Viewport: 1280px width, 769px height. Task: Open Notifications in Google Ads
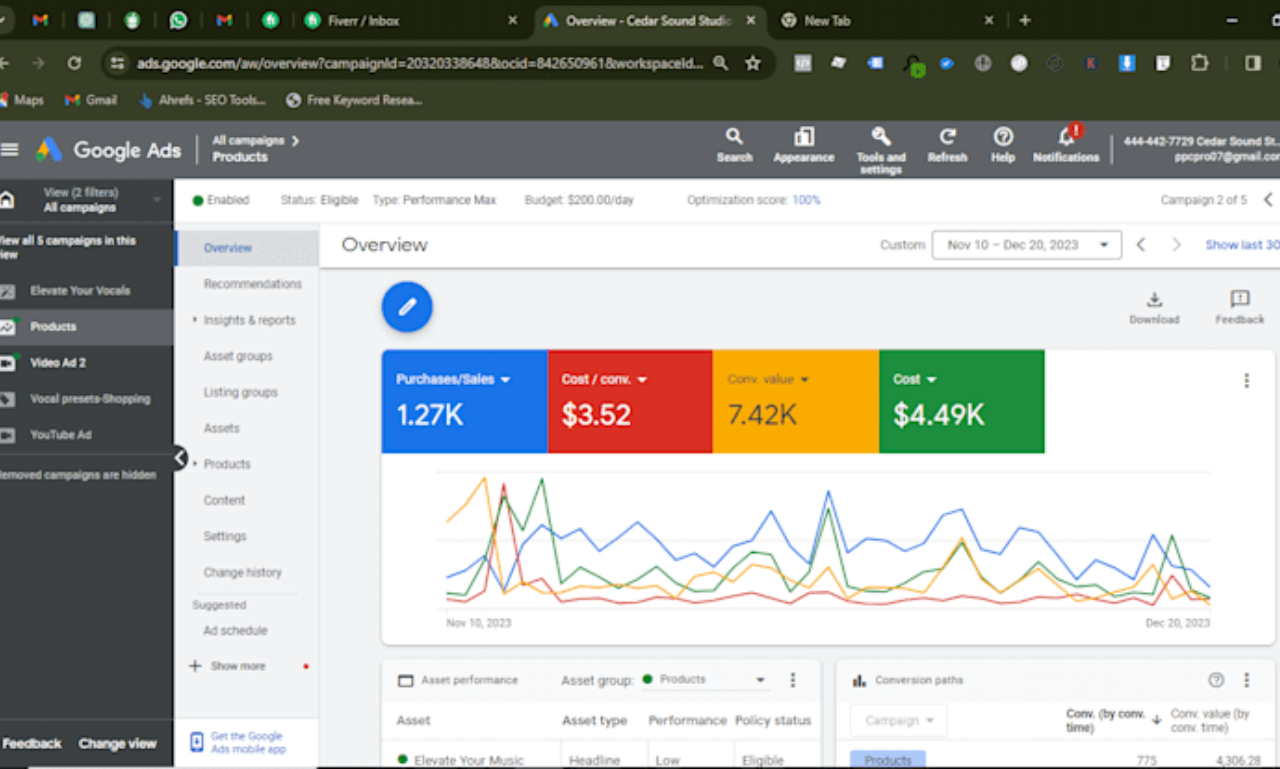1065,148
